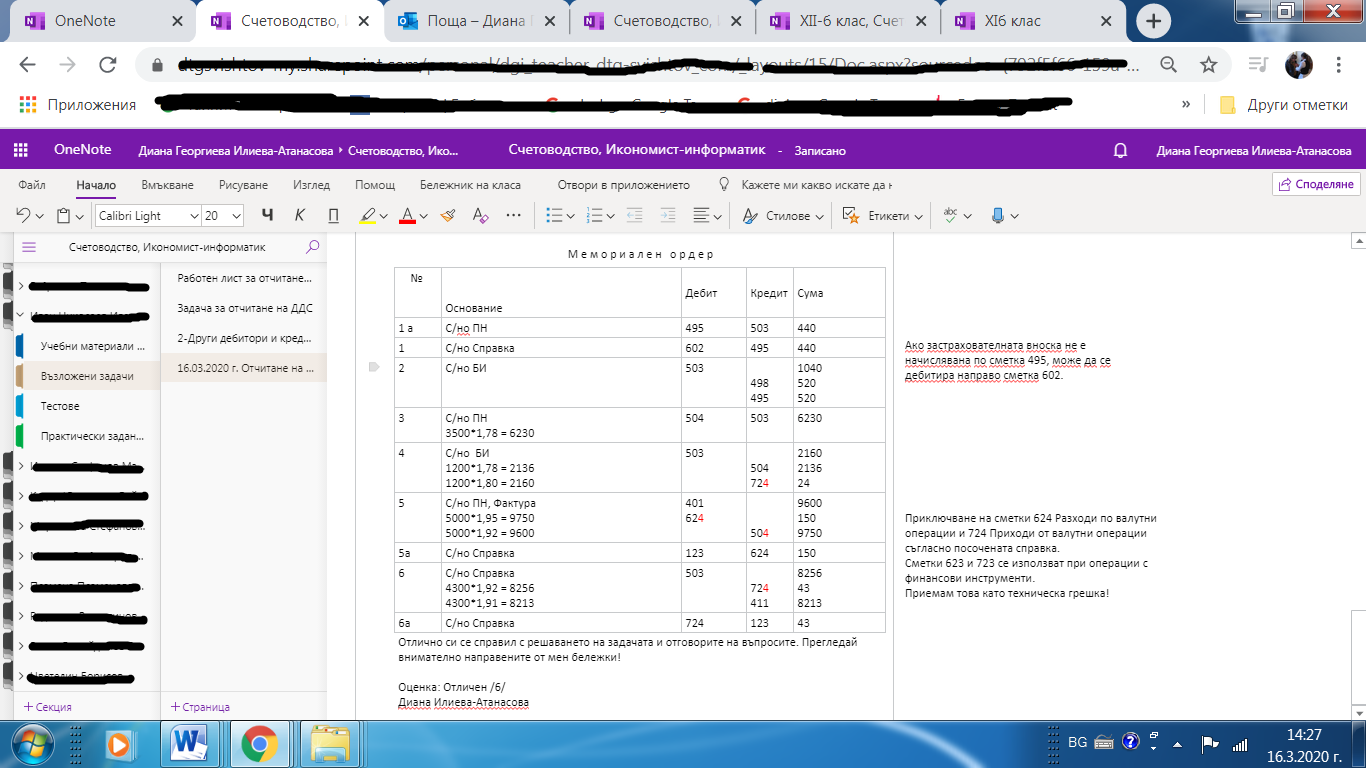Open the OneNote app launcher grid
The height and width of the screenshot is (768, 1366).
pyautogui.click(x=20, y=150)
